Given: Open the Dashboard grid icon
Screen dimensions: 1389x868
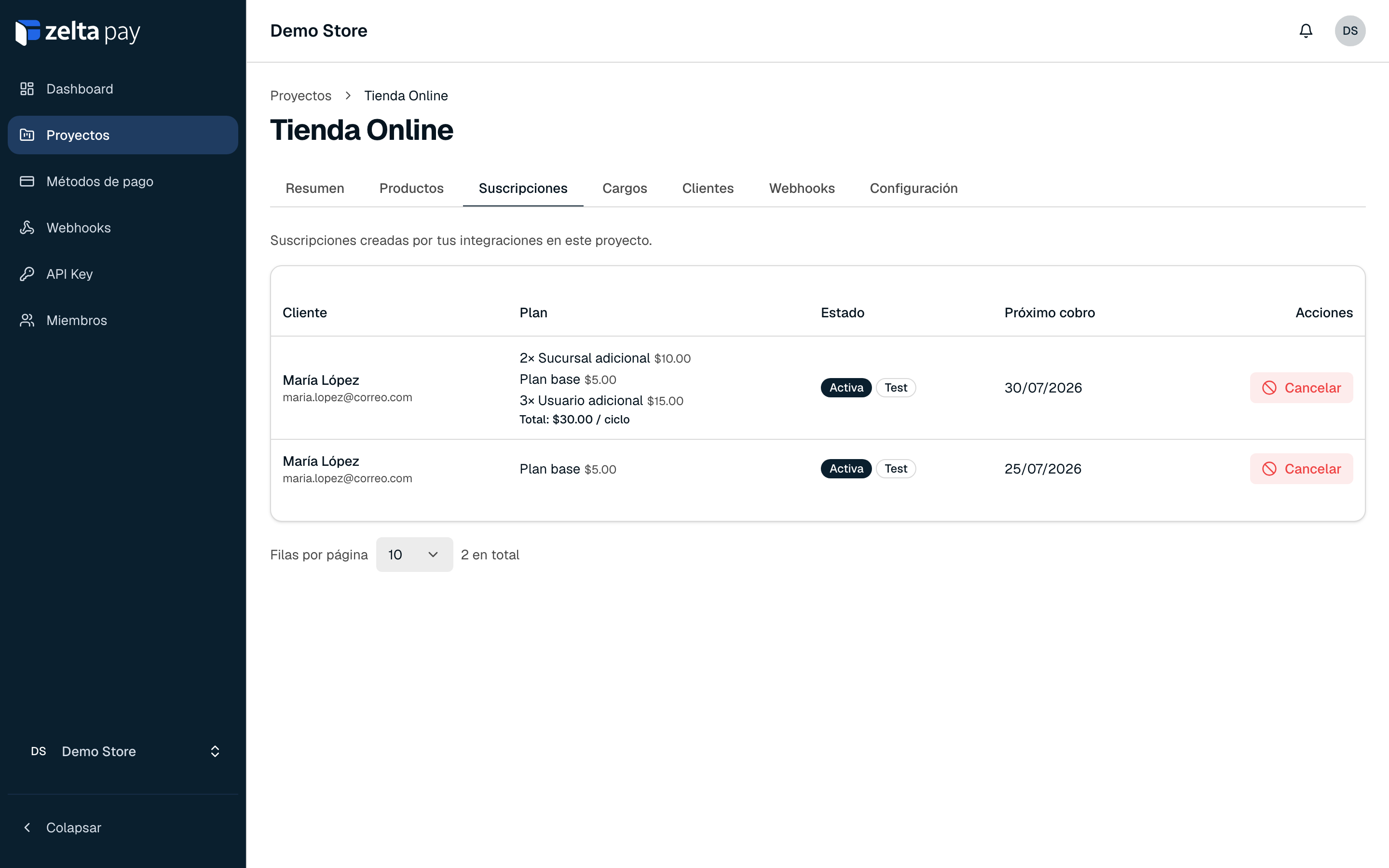Looking at the screenshot, I should click(x=27, y=89).
